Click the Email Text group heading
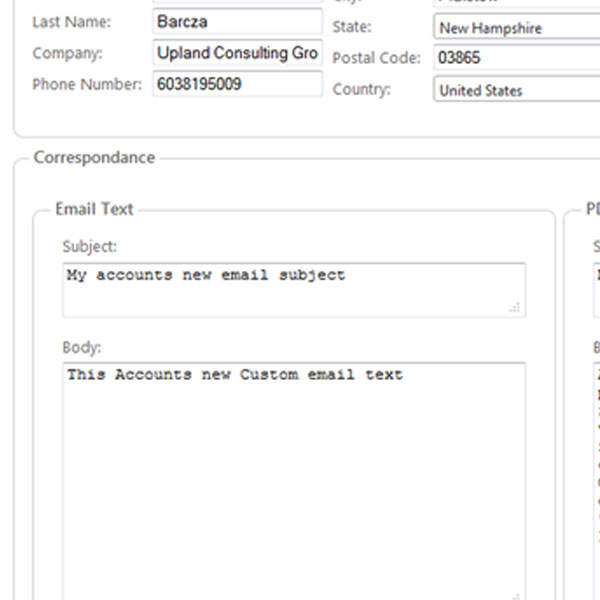Screen dimensions: 600x600 point(94,209)
